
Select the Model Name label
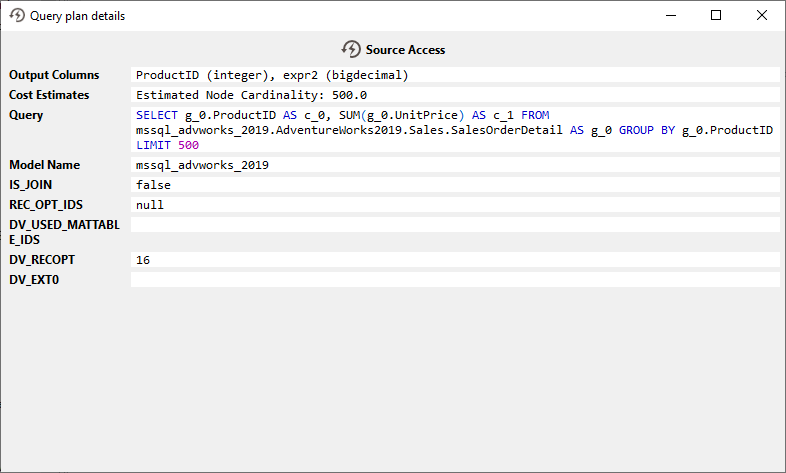tap(45, 165)
